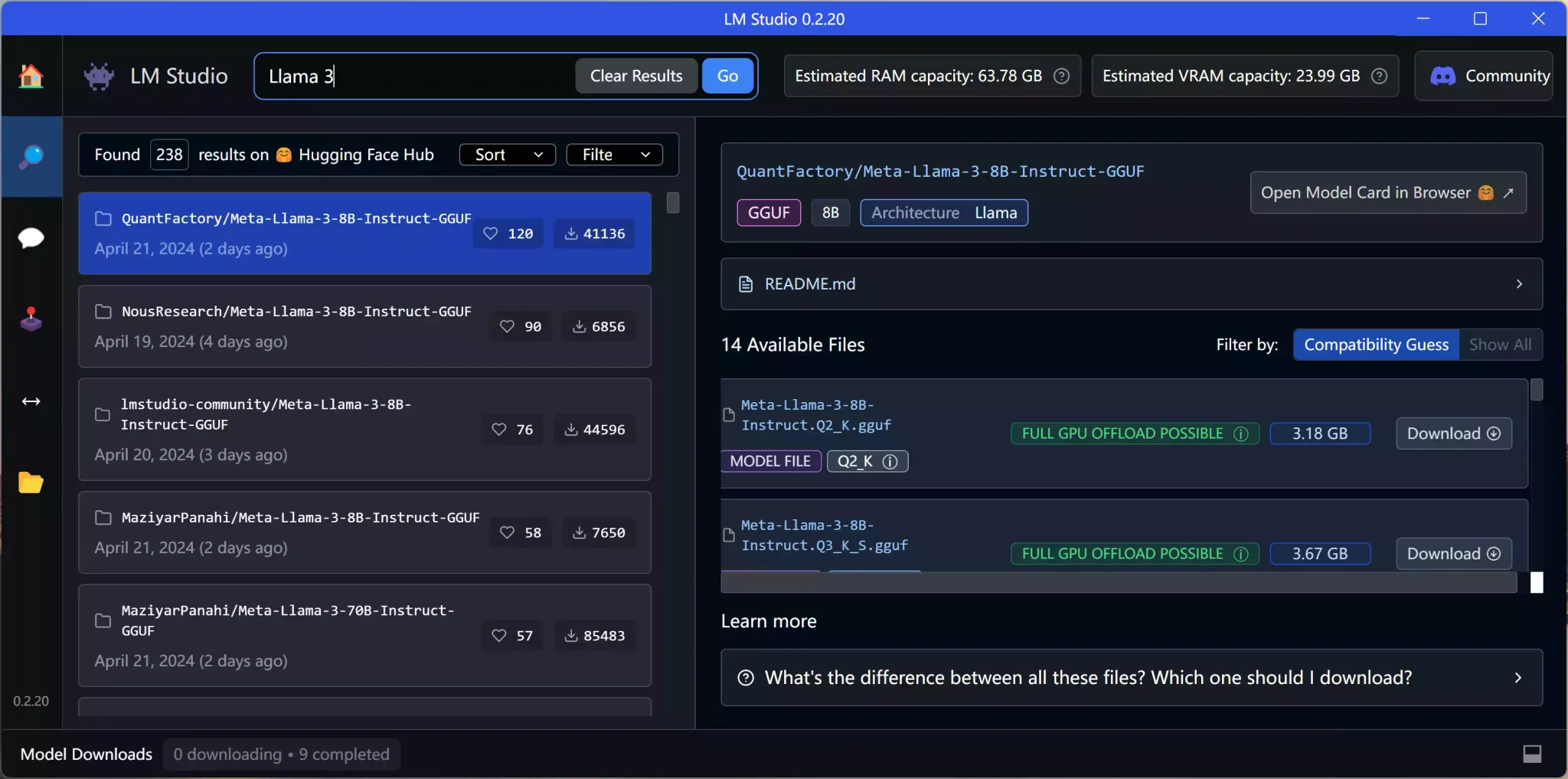Expand the README.md section
The image size is (1568, 779).
pyautogui.click(x=1131, y=284)
